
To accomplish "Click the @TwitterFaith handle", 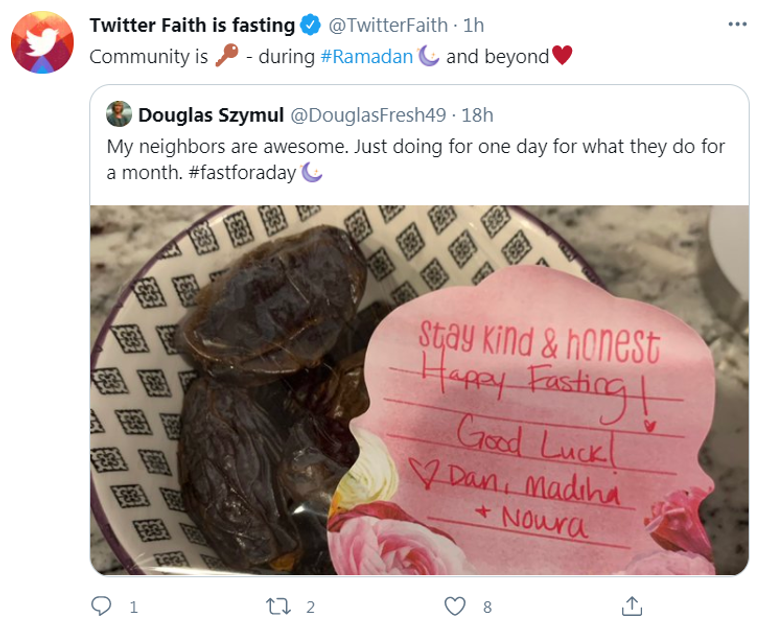I will (x=377, y=25).
